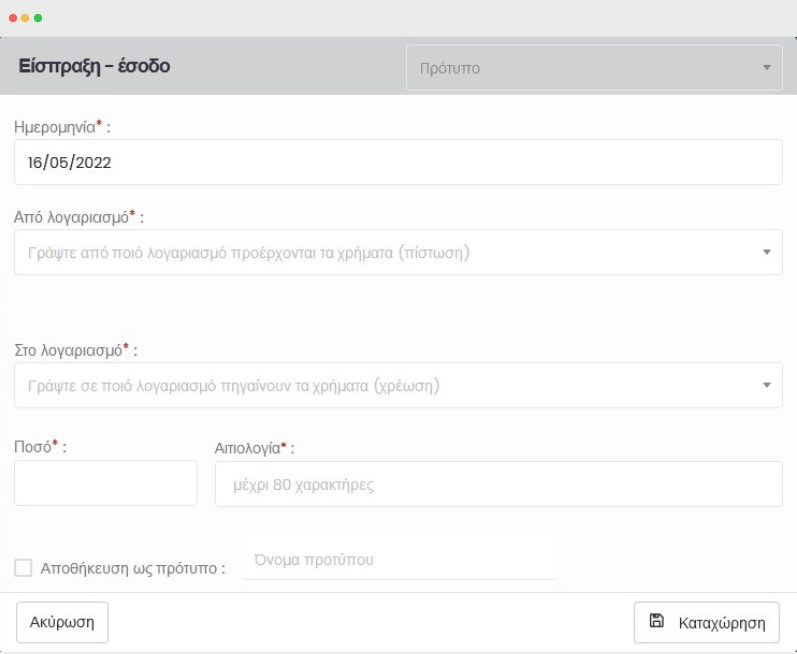
Task: Click the red window close dot
Action: coord(12,19)
